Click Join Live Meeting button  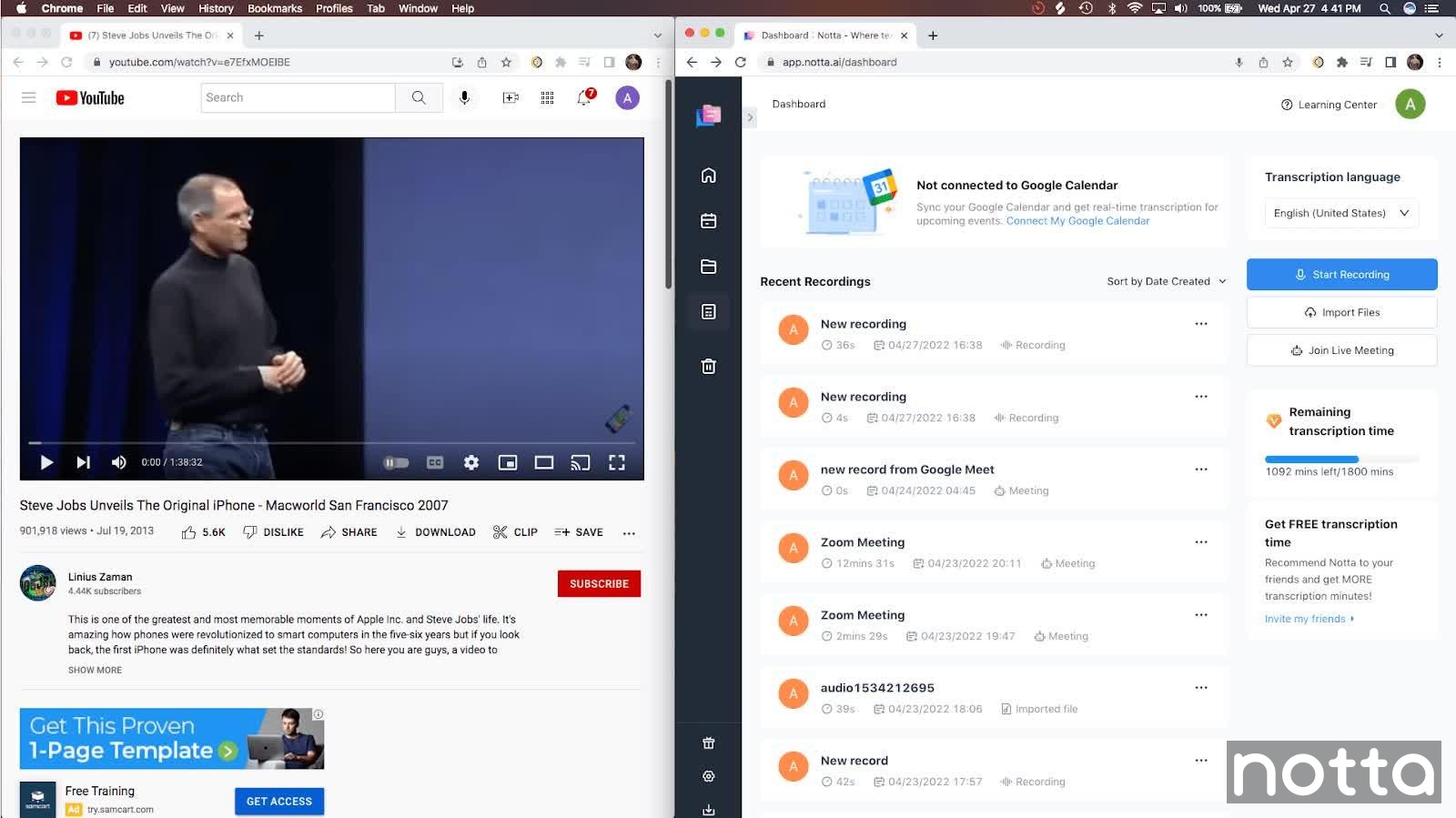tap(1342, 350)
